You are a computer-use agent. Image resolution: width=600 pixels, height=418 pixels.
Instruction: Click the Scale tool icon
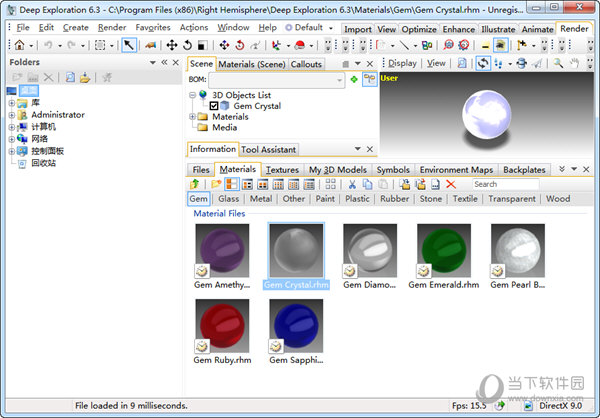(202, 46)
